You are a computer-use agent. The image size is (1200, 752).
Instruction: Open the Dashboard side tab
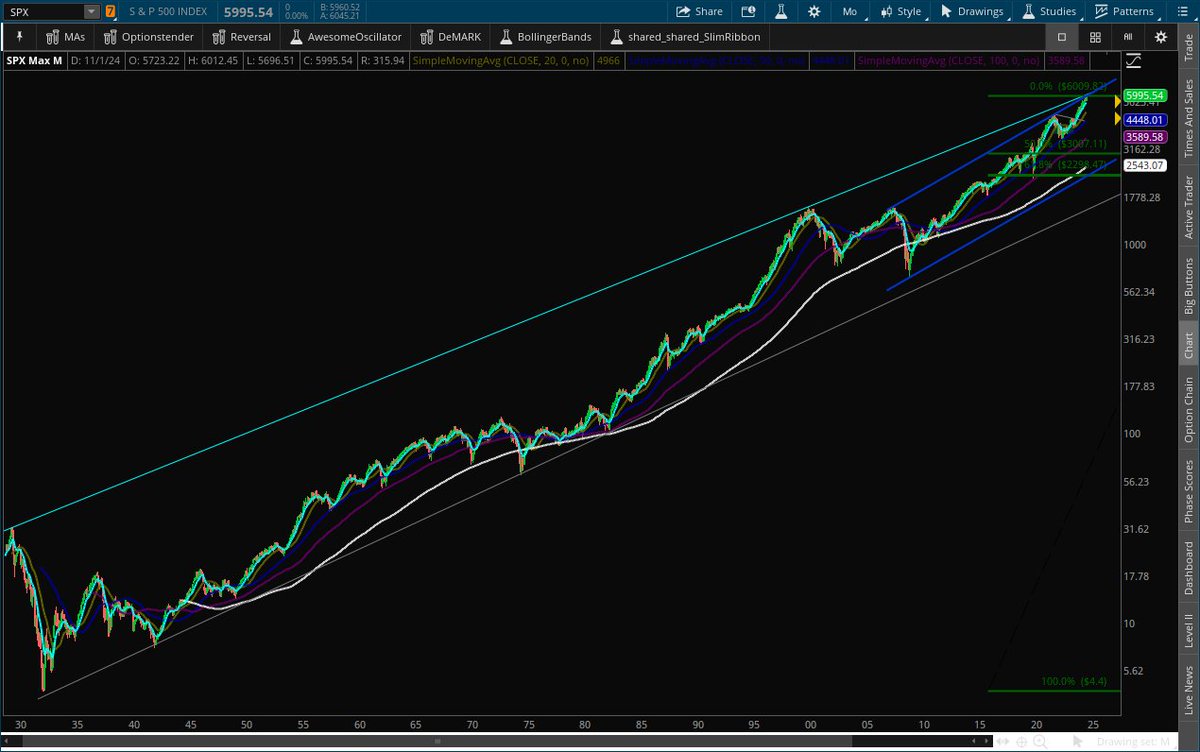coord(1188,569)
